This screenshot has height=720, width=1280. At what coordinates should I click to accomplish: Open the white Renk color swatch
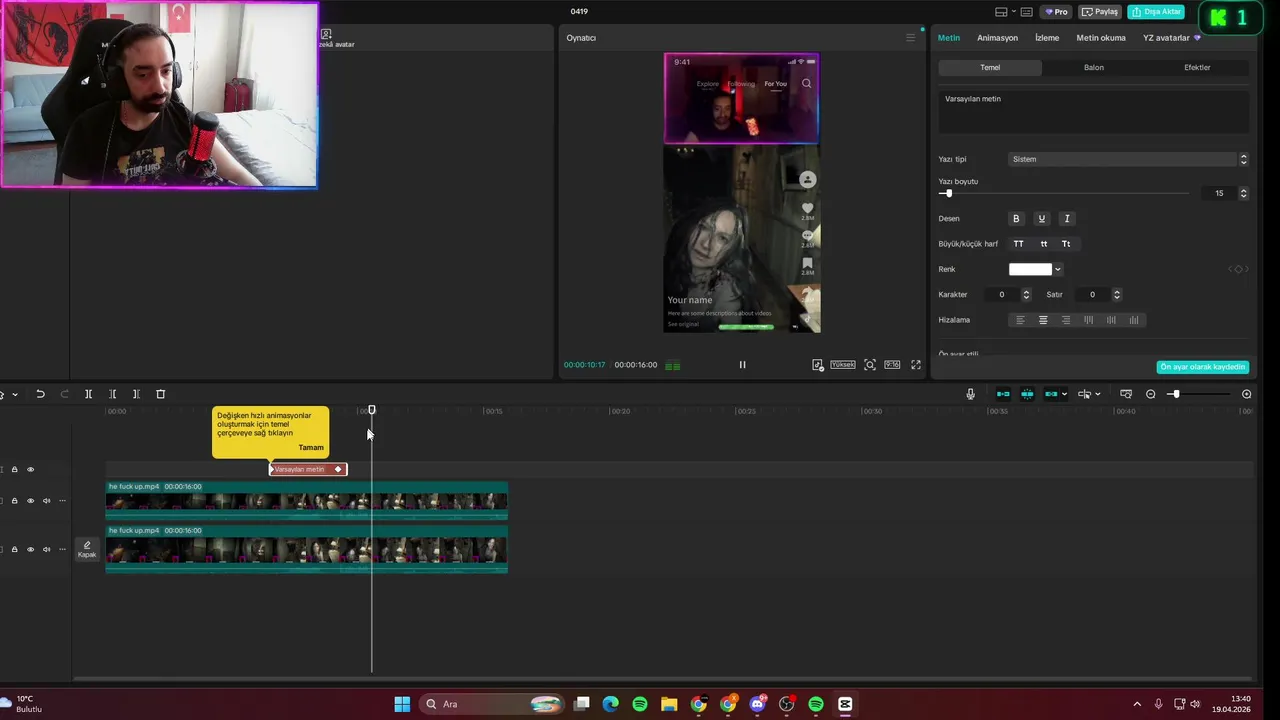[x=1030, y=269]
